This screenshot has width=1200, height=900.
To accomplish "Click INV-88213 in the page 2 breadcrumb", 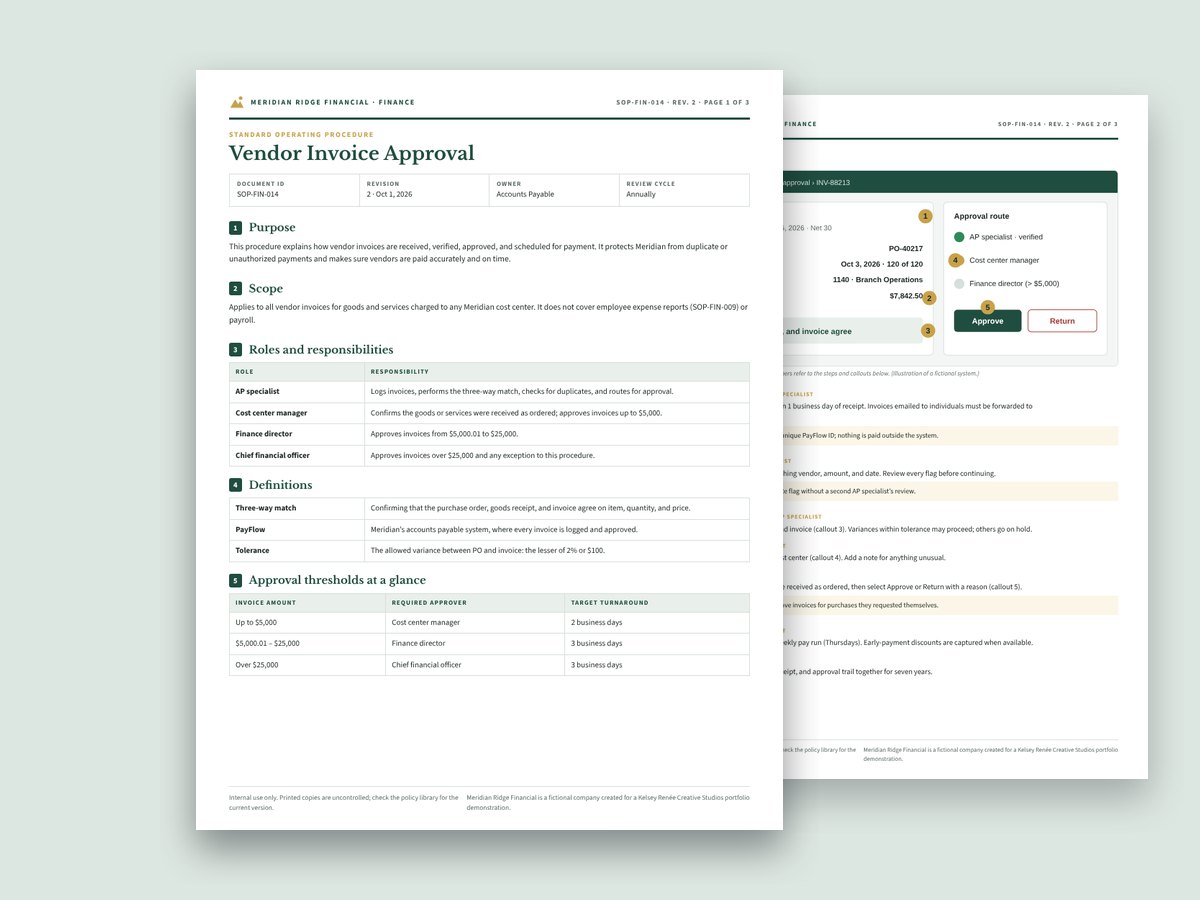I will [x=836, y=183].
